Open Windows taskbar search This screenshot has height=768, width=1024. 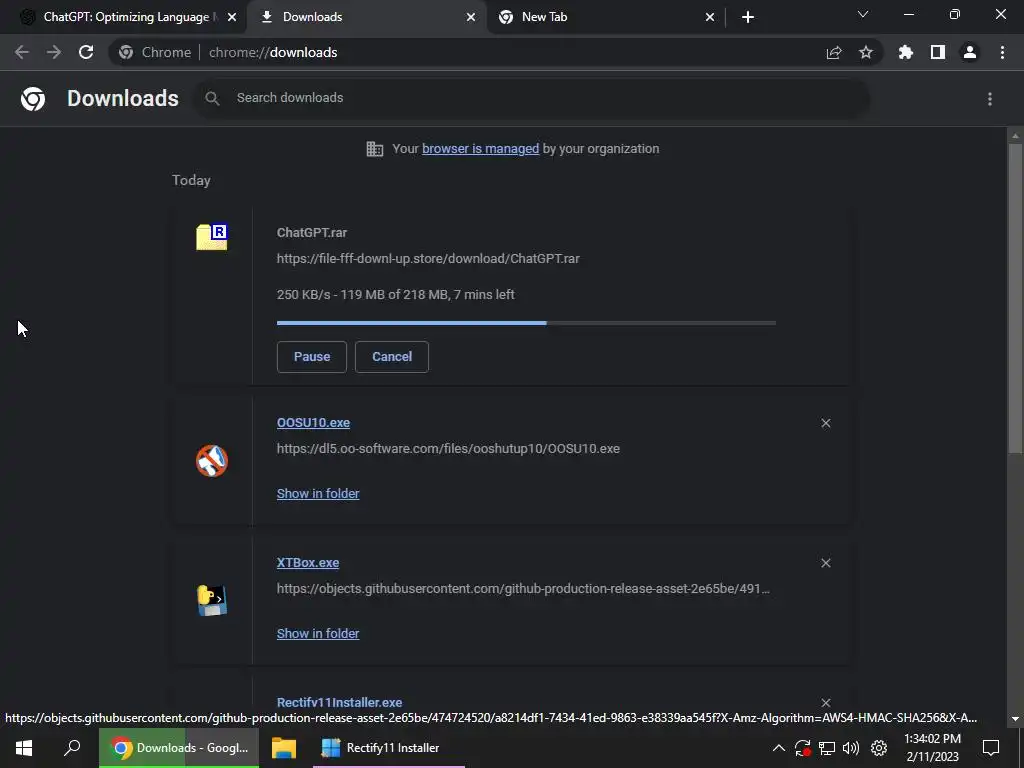coord(72,748)
